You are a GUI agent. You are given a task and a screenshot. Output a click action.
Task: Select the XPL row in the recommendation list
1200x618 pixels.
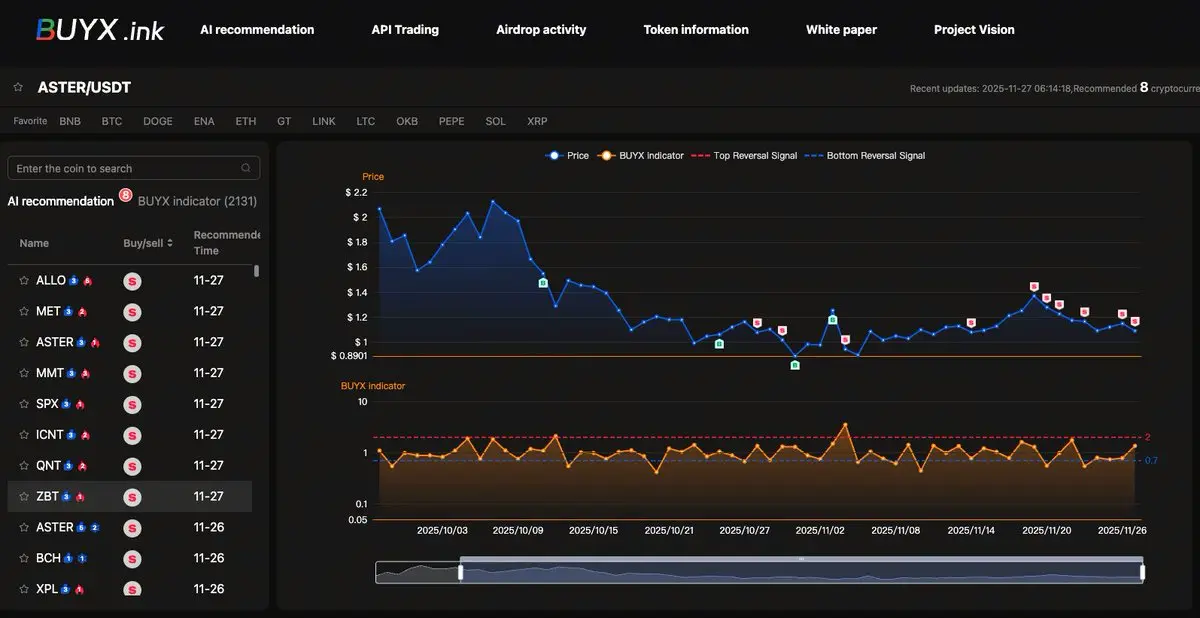click(47, 589)
